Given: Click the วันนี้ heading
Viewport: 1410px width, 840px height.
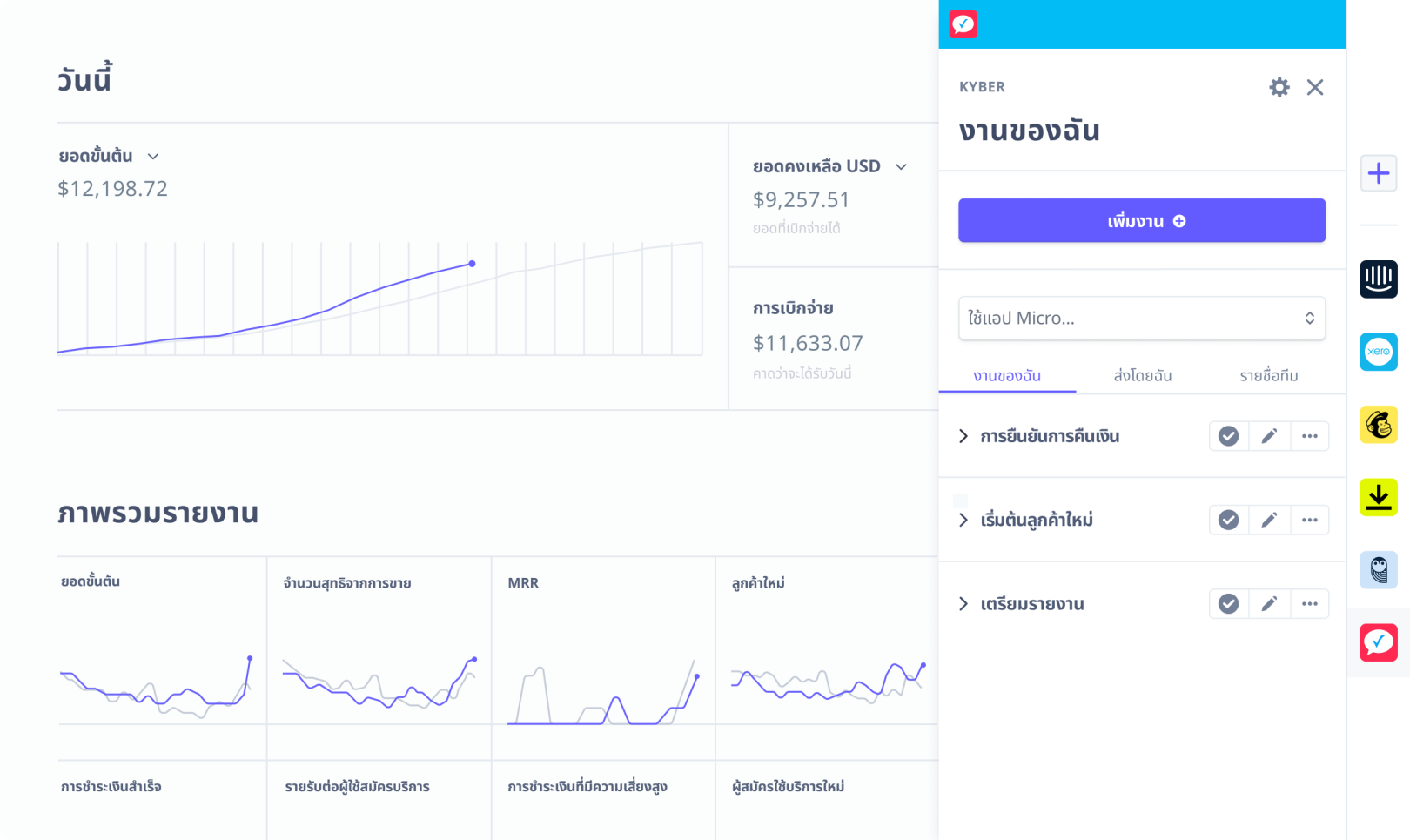Looking at the screenshot, I should pos(84,79).
